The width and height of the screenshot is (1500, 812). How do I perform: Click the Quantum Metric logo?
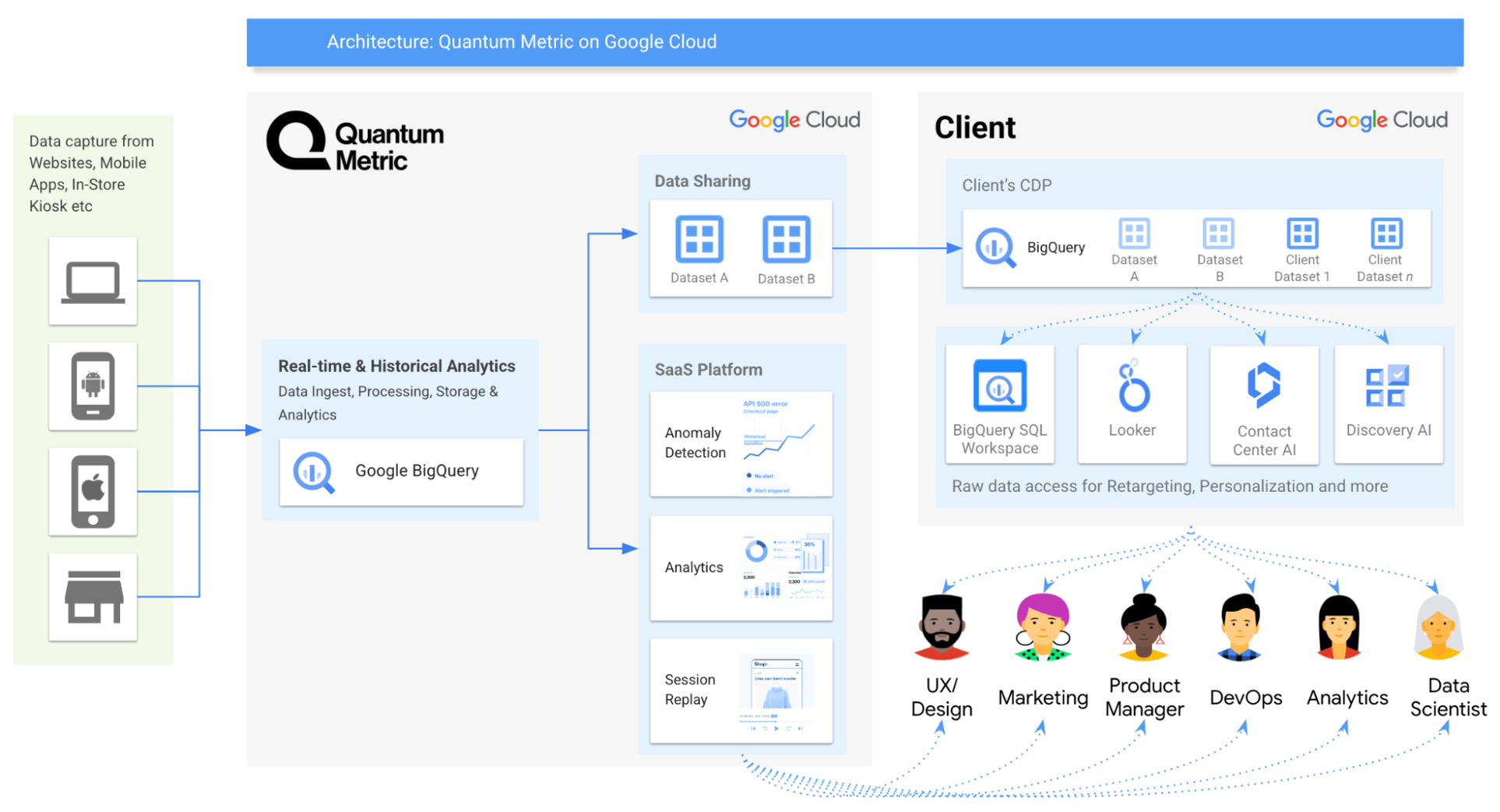coord(355,142)
